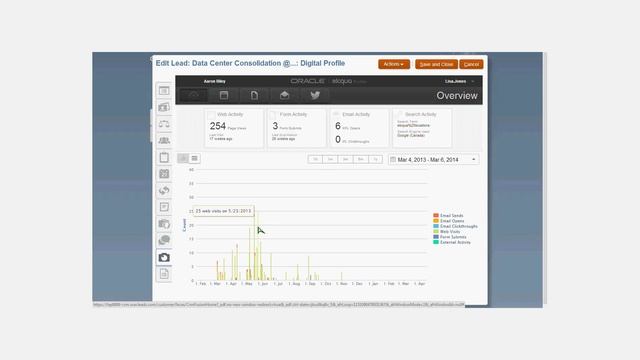Toggle the Search Activity checkbox
The image size is (640, 360).
pyautogui.click(x=400, y=114)
